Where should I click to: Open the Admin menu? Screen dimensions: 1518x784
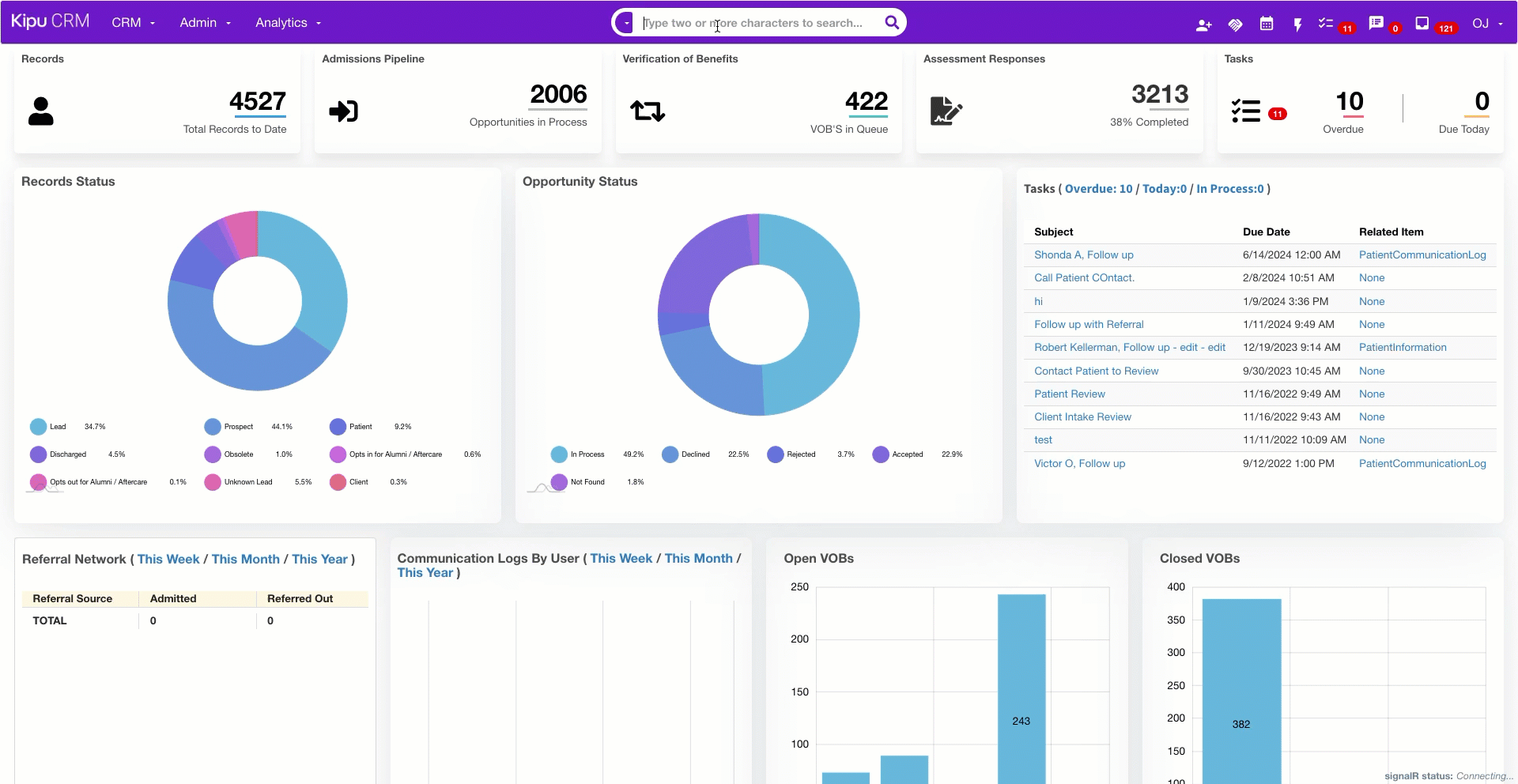click(x=205, y=23)
